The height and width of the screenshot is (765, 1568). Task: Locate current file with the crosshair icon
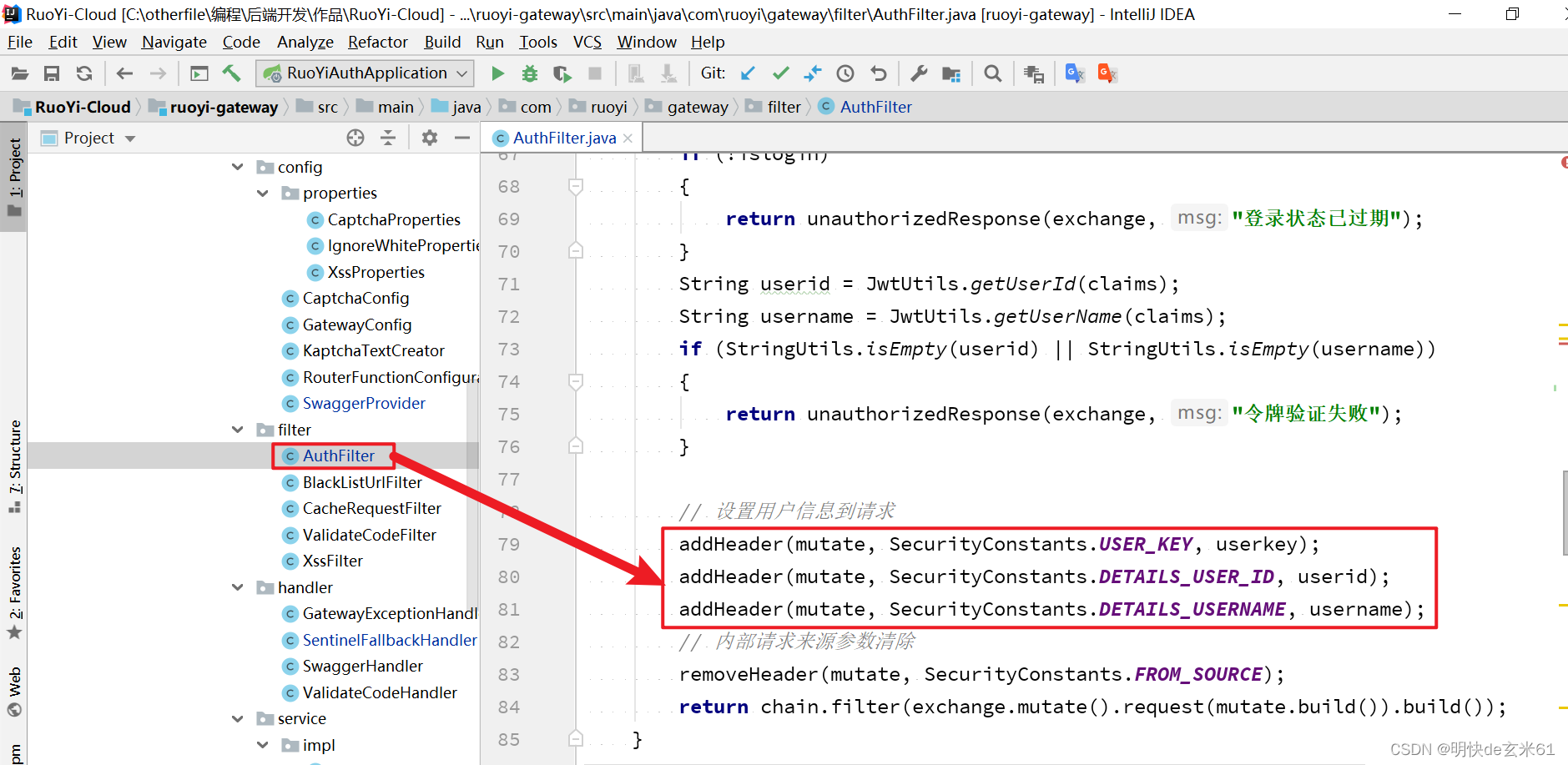tap(355, 138)
